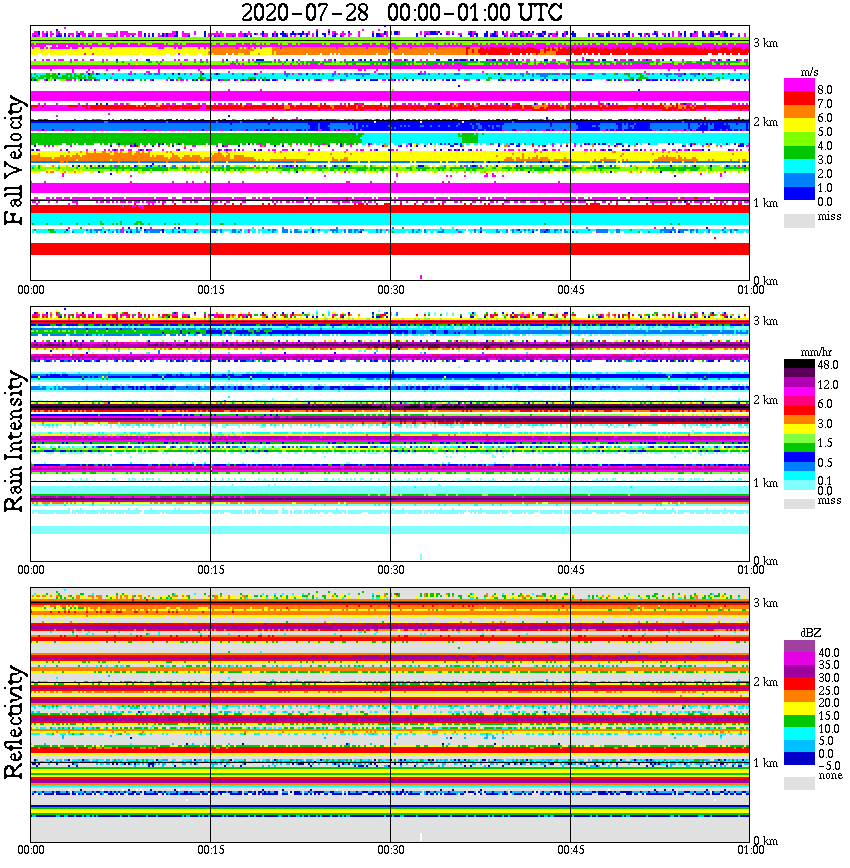Click "00:15" under the Fall Velocity panel
The height and width of the screenshot is (868, 850).
point(211,290)
